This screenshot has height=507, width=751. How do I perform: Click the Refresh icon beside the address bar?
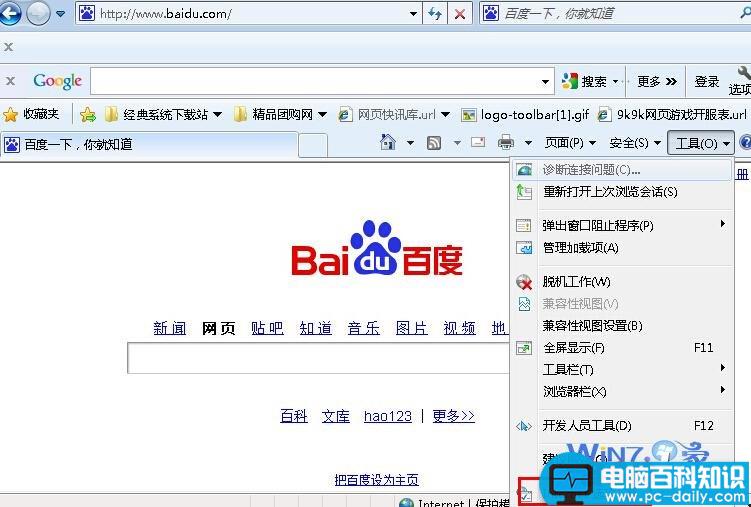(x=435, y=14)
